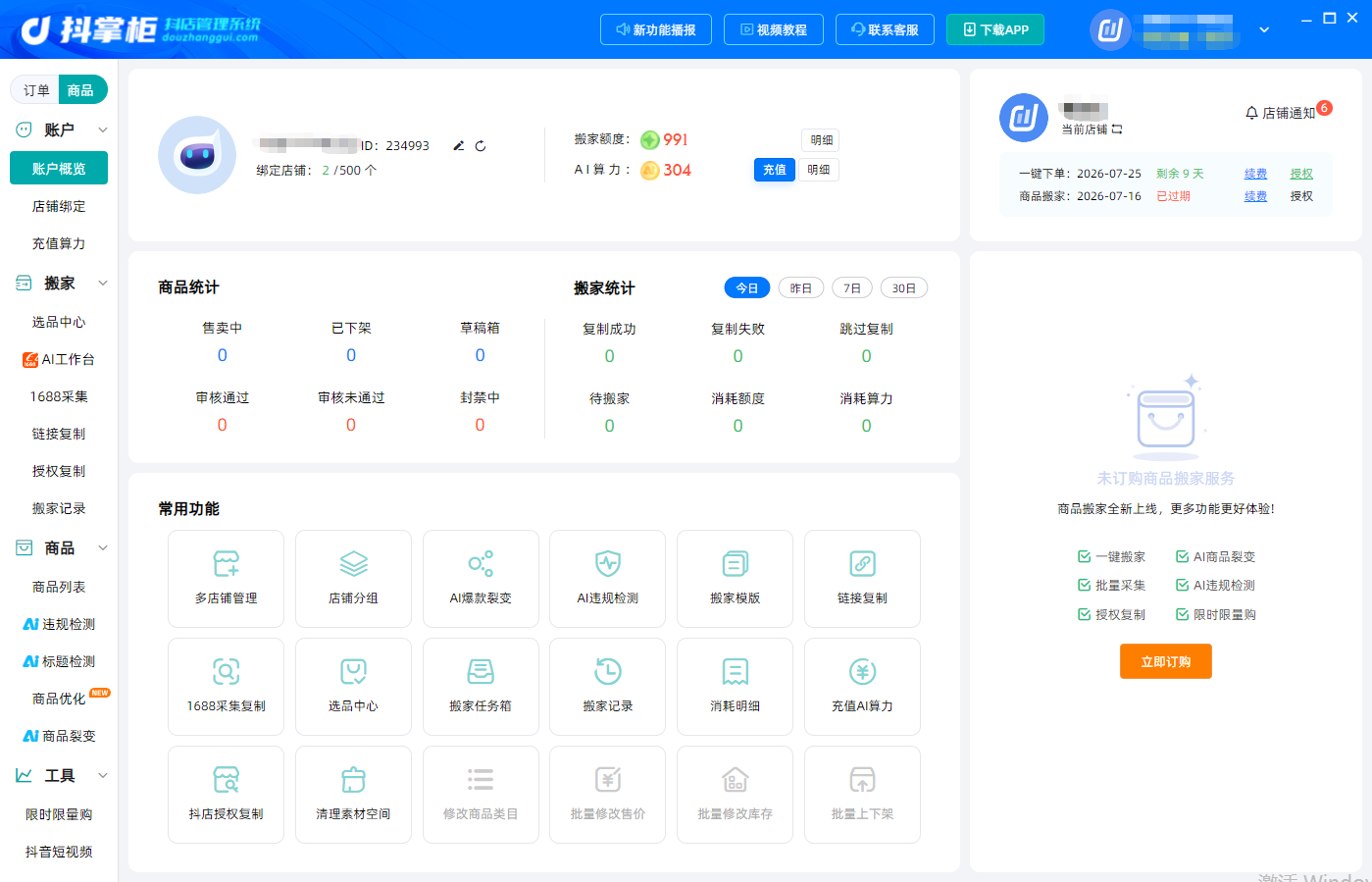
Task: Open the 店铺分组 function tile
Action: click(x=353, y=579)
